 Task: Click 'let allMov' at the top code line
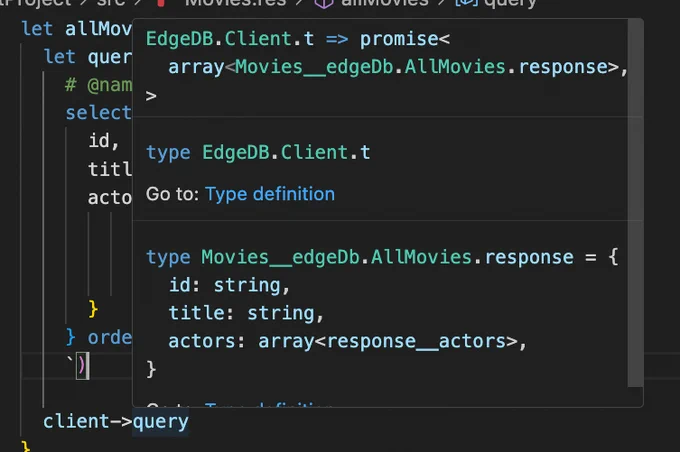point(77,29)
